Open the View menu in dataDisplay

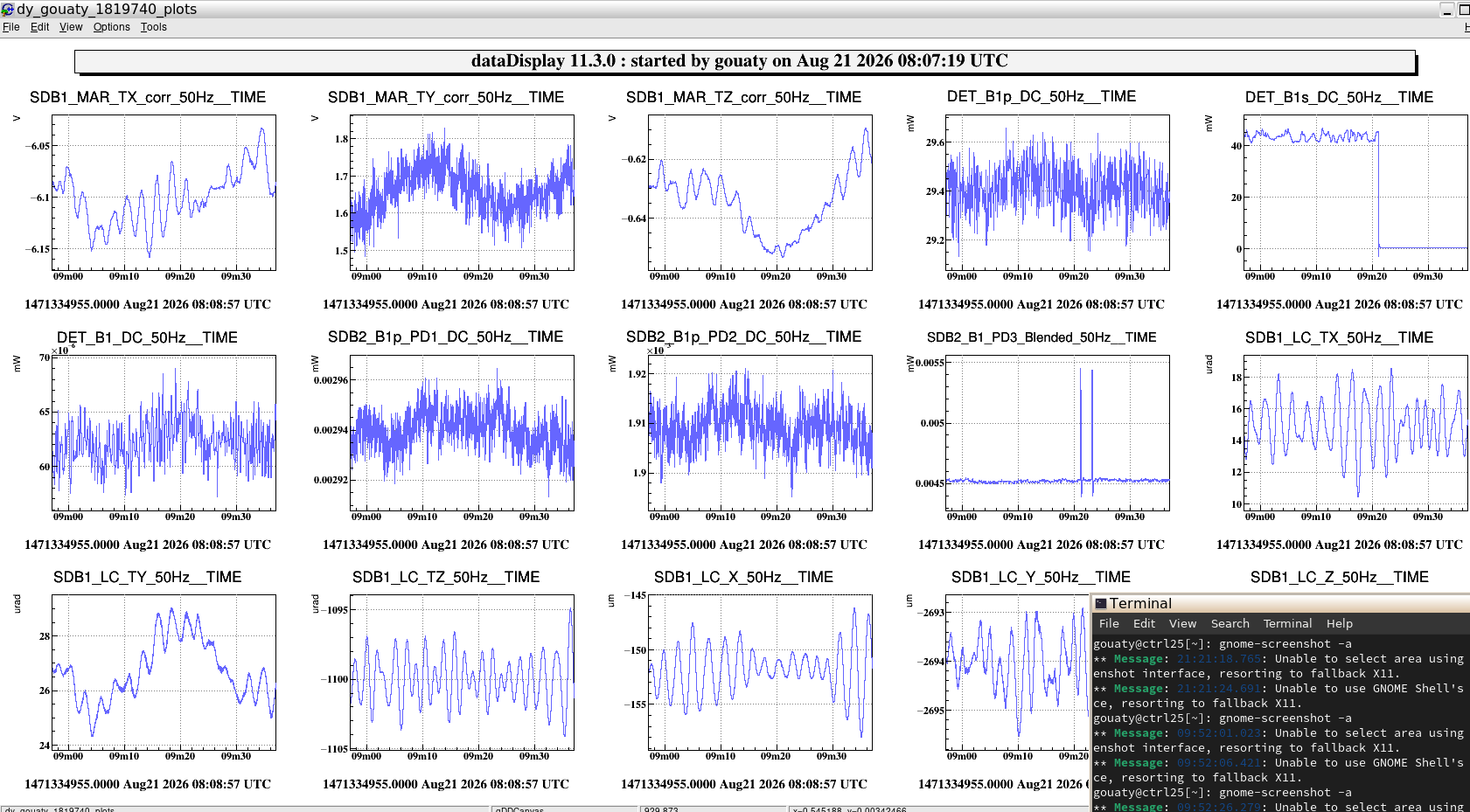point(71,27)
